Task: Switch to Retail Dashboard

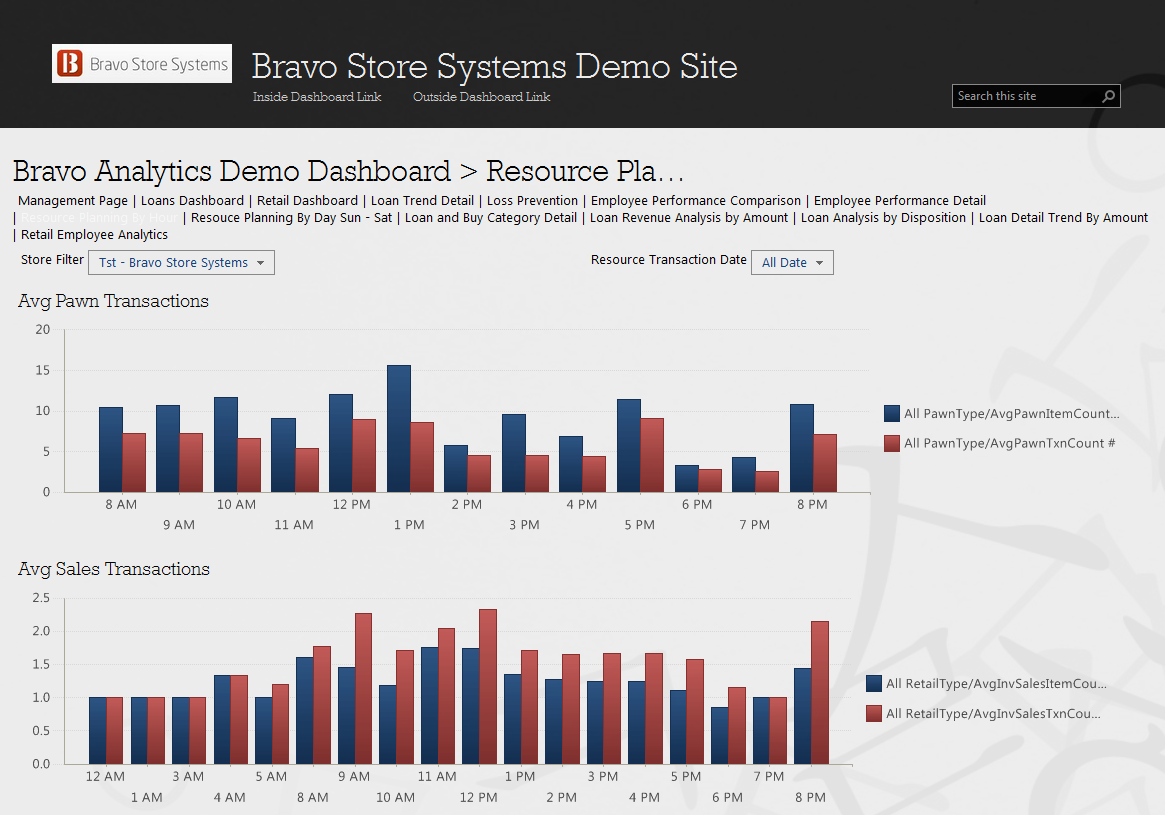Action: pyautogui.click(x=308, y=201)
